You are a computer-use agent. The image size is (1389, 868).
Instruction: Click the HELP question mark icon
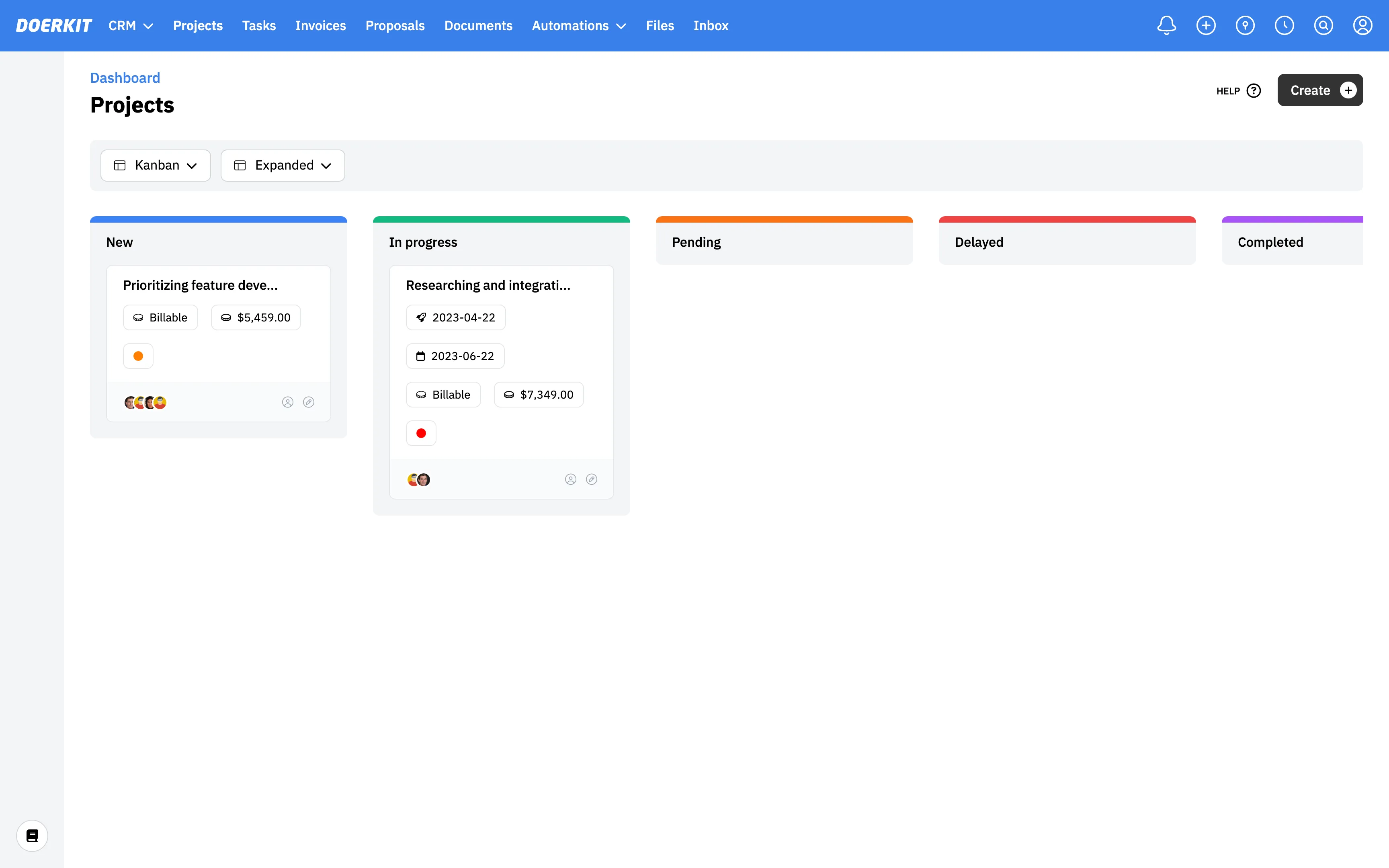(1254, 91)
